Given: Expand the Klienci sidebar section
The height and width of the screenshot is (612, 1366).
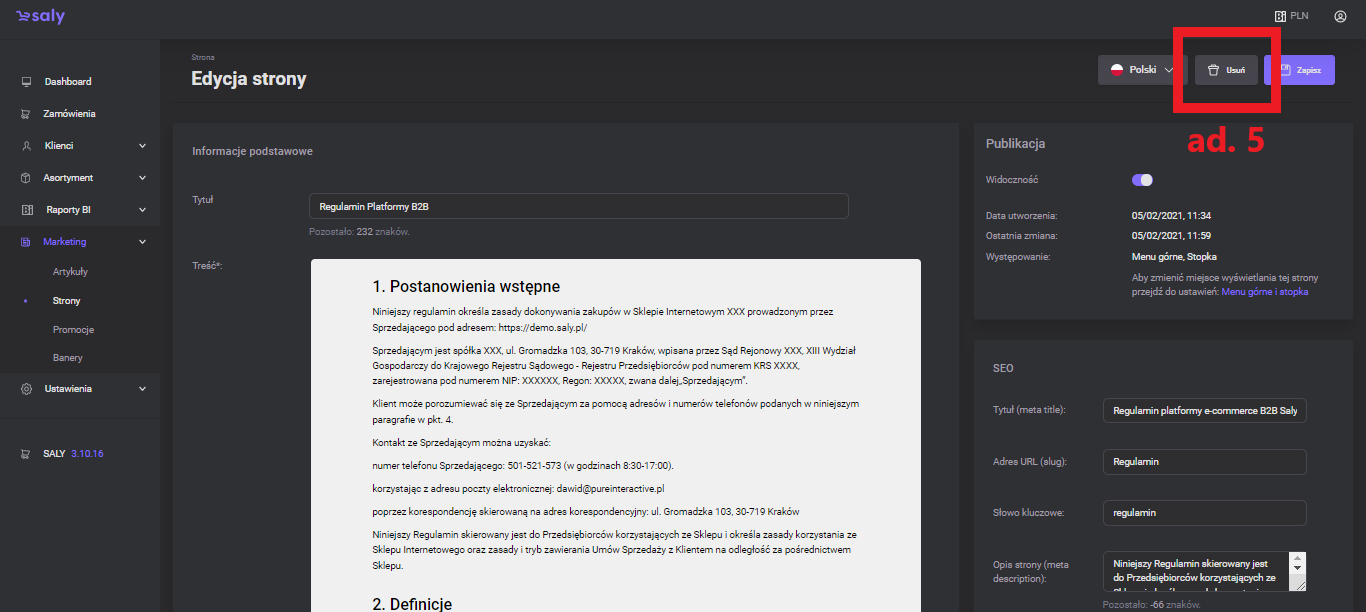Looking at the screenshot, I should (142, 146).
